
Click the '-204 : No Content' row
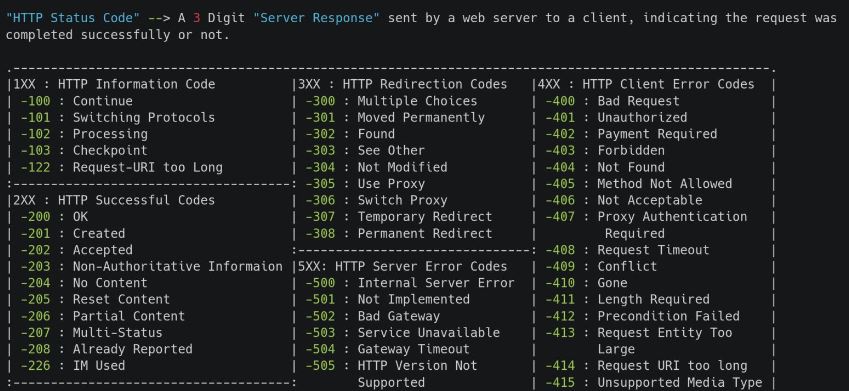[x=84, y=283]
